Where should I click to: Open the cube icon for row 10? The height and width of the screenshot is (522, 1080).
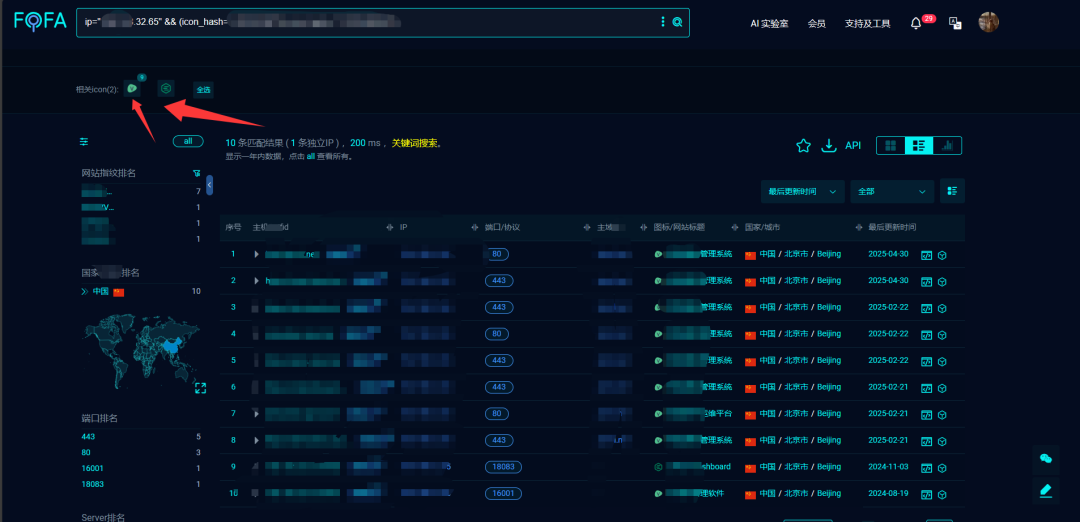coord(942,494)
